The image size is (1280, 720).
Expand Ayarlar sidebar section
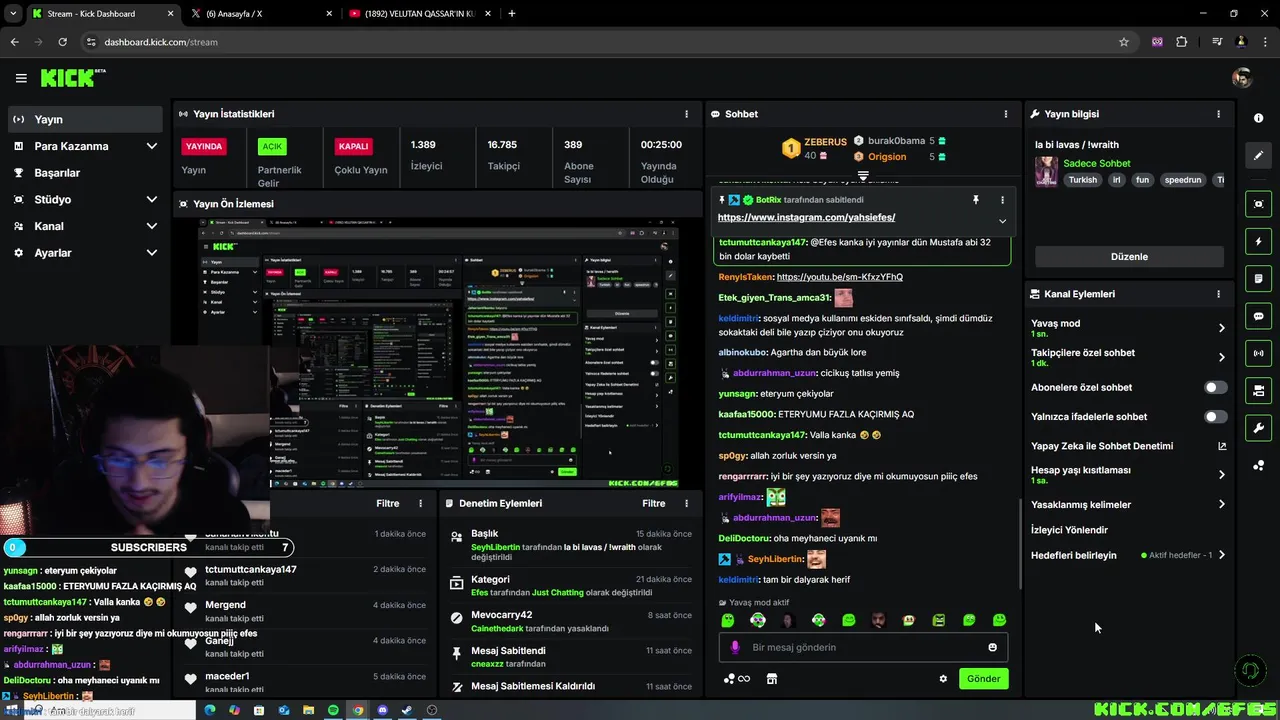(x=151, y=253)
